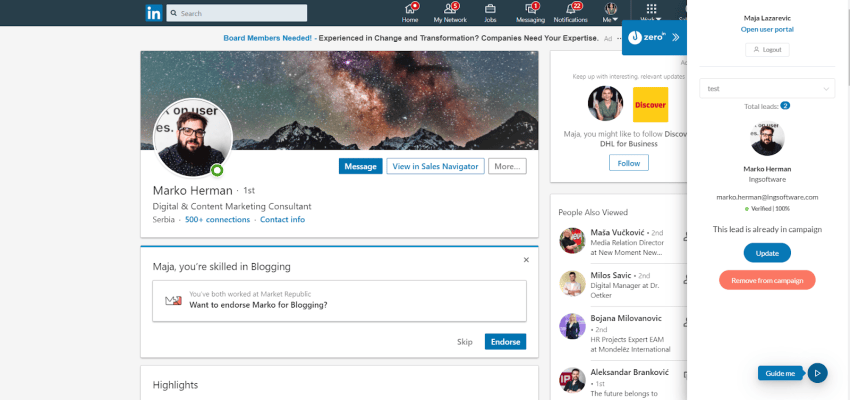Open the Messaging icon
Image resolution: width=850 pixels, height=400 pixels.
tap(530, 9)
